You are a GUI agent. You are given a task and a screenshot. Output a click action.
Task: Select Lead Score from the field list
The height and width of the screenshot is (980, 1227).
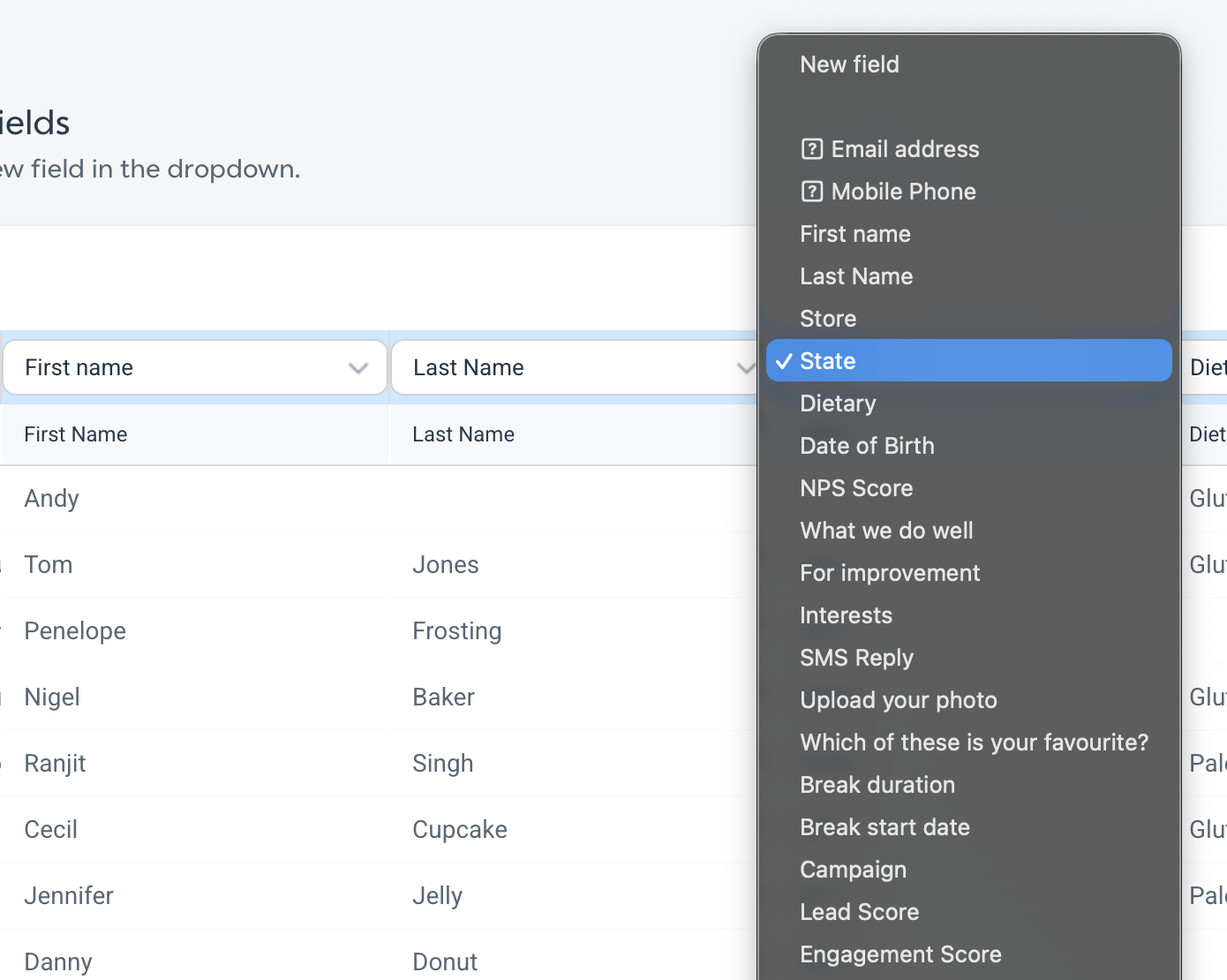(968, 912)
